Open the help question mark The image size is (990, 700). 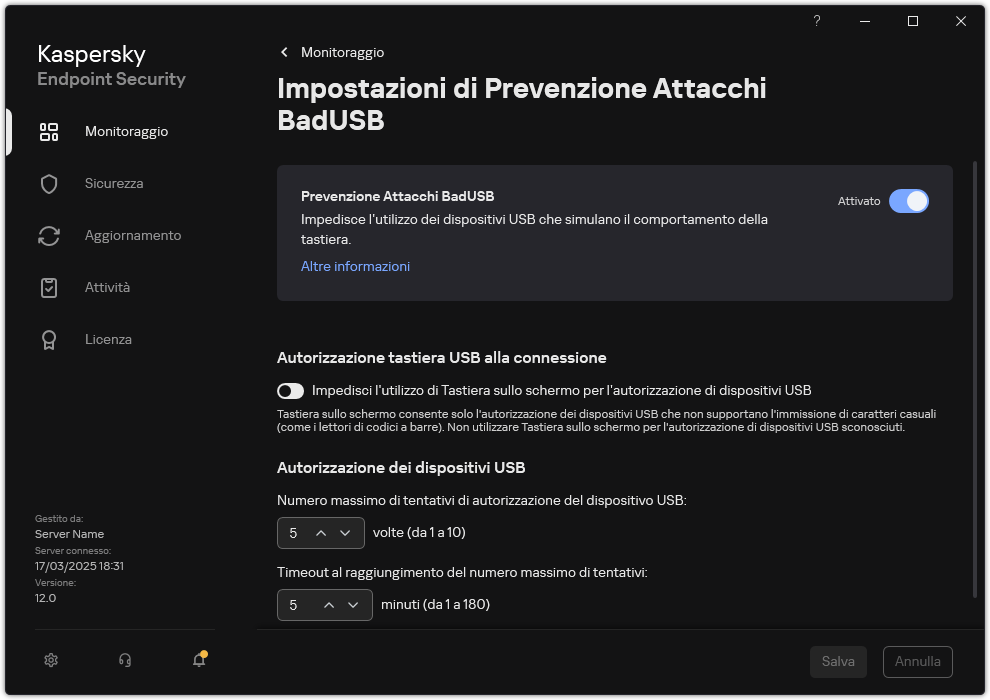(x=816, y=21)
